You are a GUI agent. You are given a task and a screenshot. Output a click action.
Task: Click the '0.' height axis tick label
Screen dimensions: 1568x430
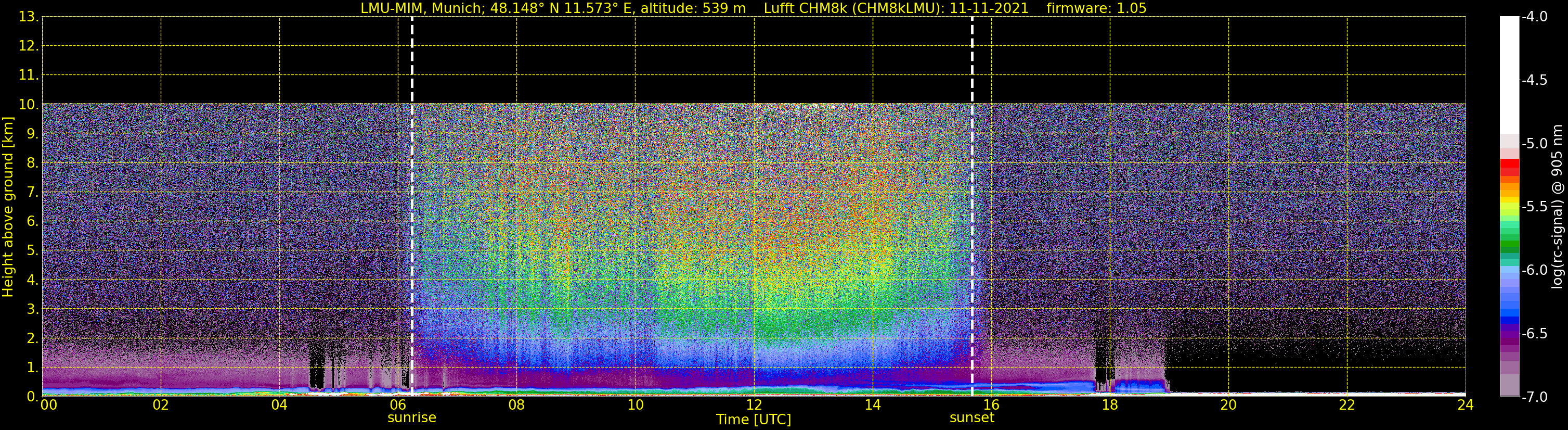(x=33, y=397)
